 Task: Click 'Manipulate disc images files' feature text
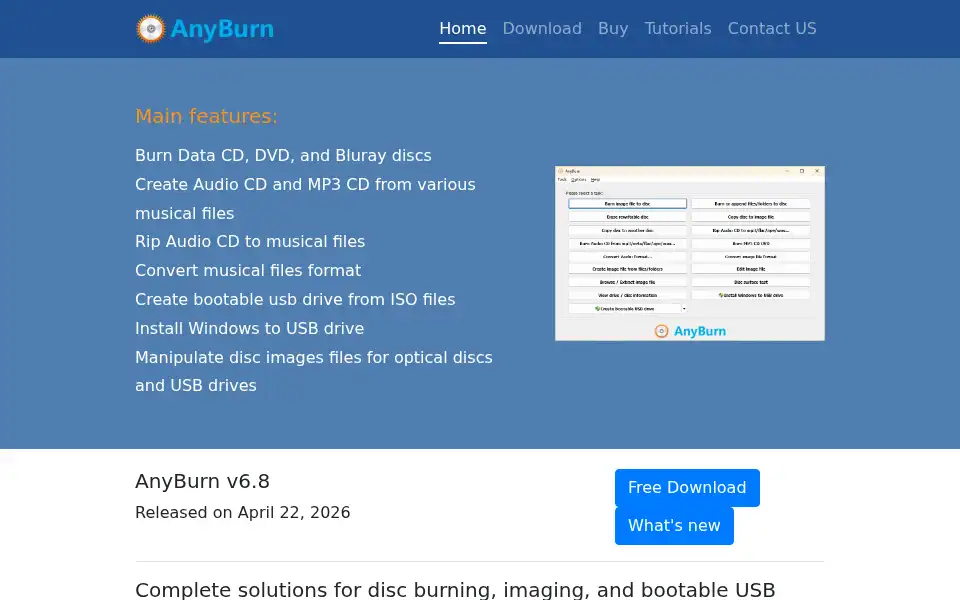point(313,371)
